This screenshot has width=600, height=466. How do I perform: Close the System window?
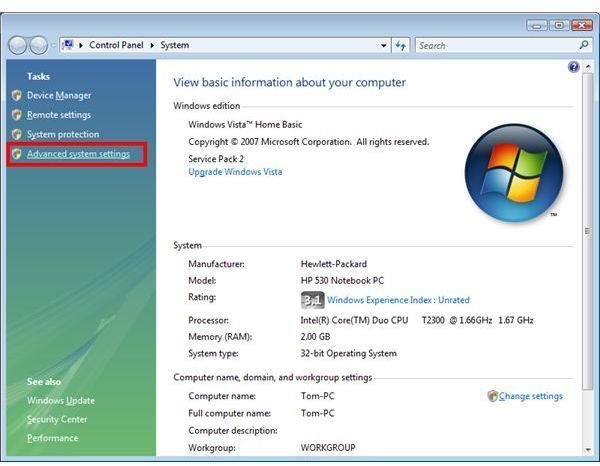[x=582, y=25]
